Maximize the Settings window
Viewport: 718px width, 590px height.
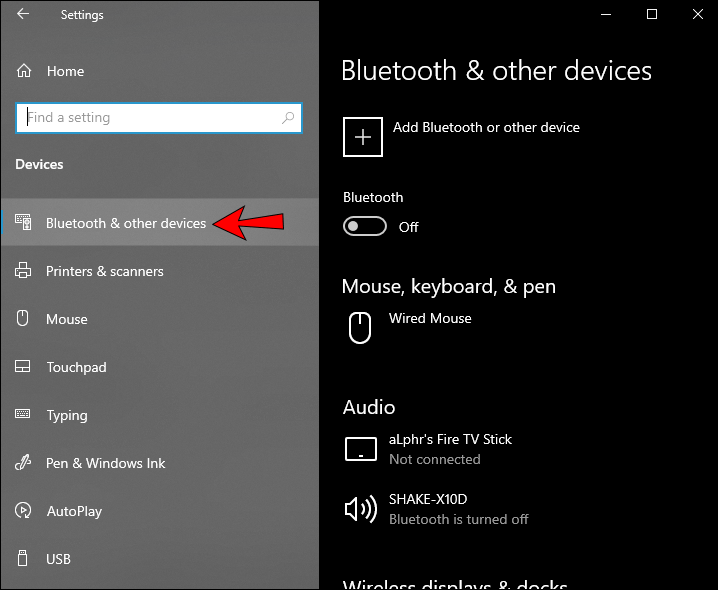[652, 15]
